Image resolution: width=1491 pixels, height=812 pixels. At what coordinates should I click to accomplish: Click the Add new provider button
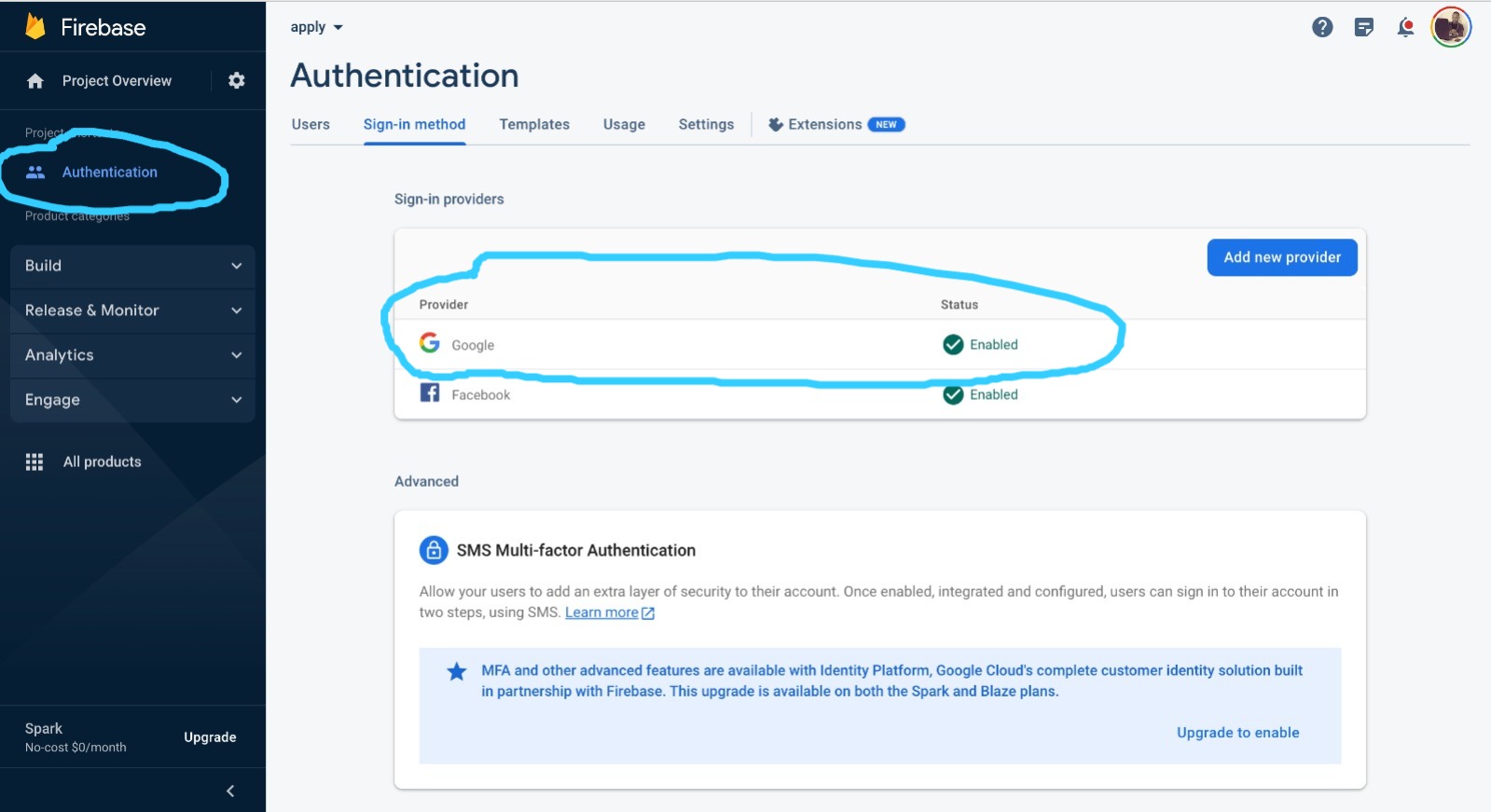click(1282, 257)
